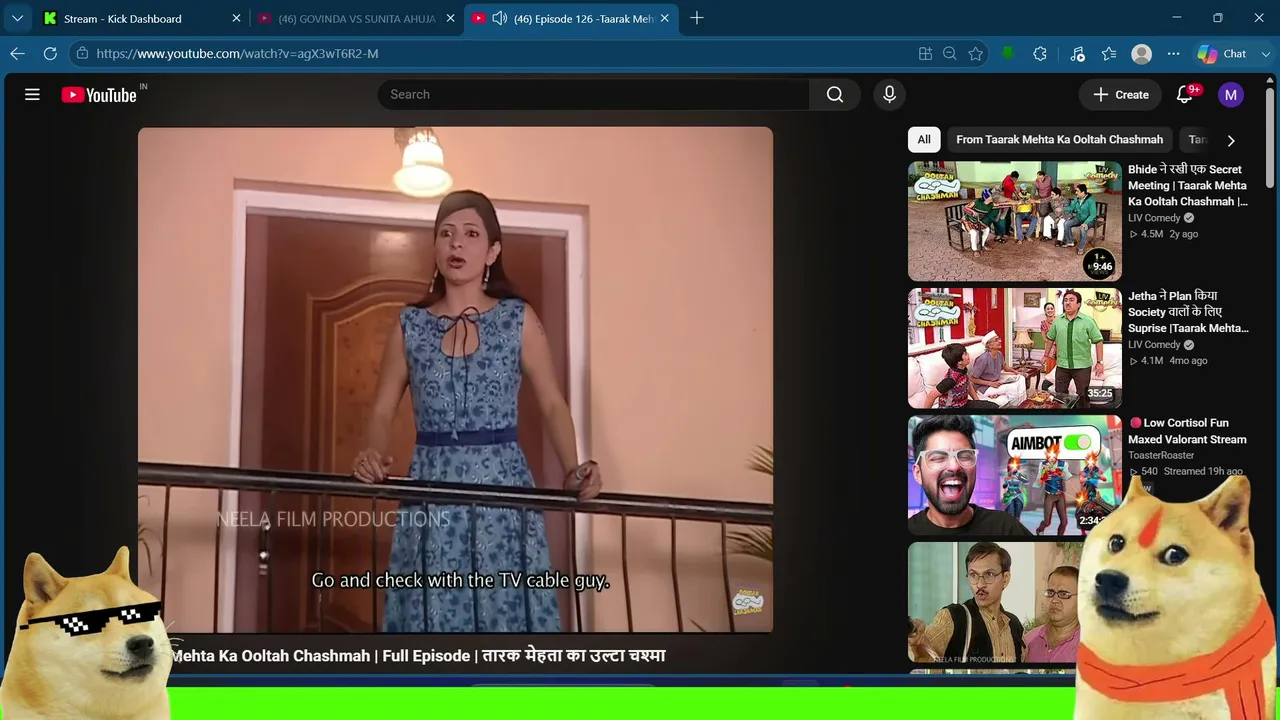Close the Stream - Kick Dashboard tab

(237, 19)
